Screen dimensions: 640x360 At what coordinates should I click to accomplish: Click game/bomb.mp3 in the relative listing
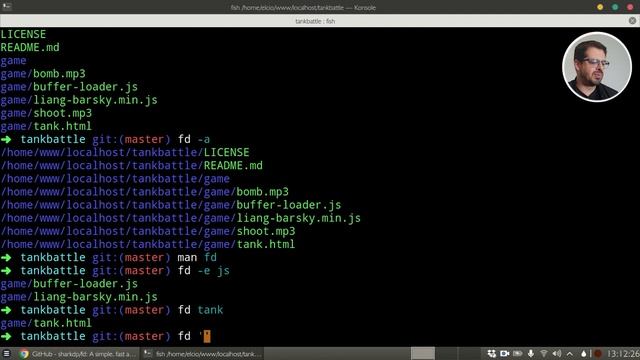tap(43, 74)
